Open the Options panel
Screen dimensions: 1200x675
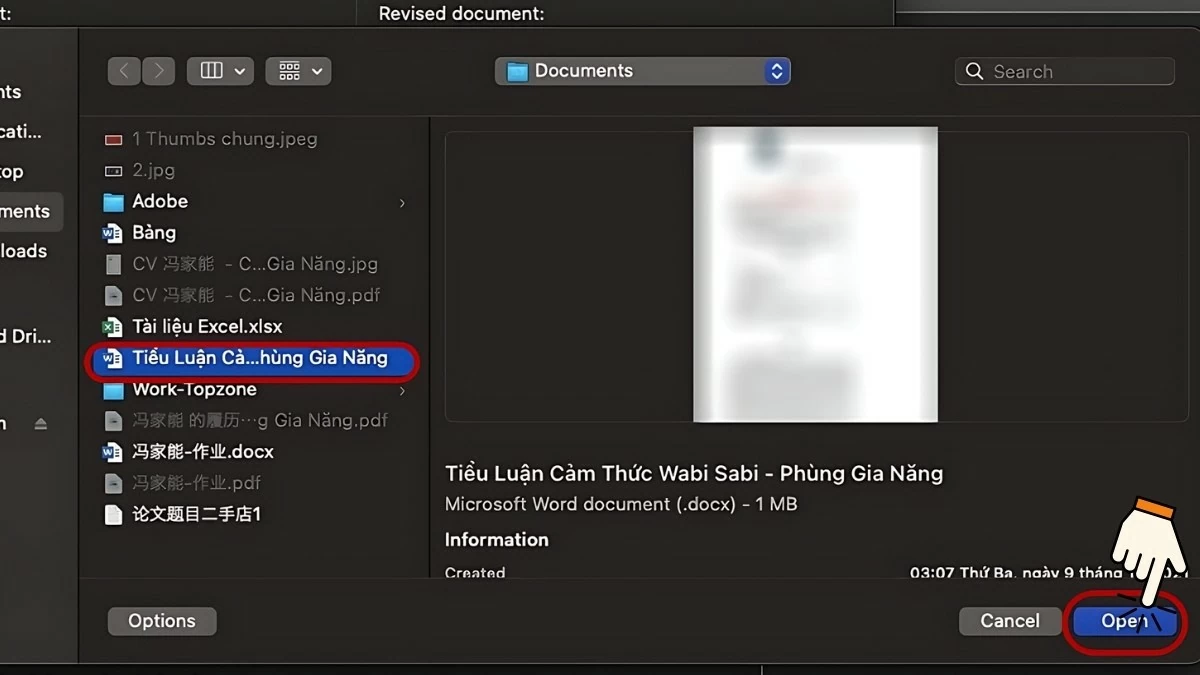point(161,621)
